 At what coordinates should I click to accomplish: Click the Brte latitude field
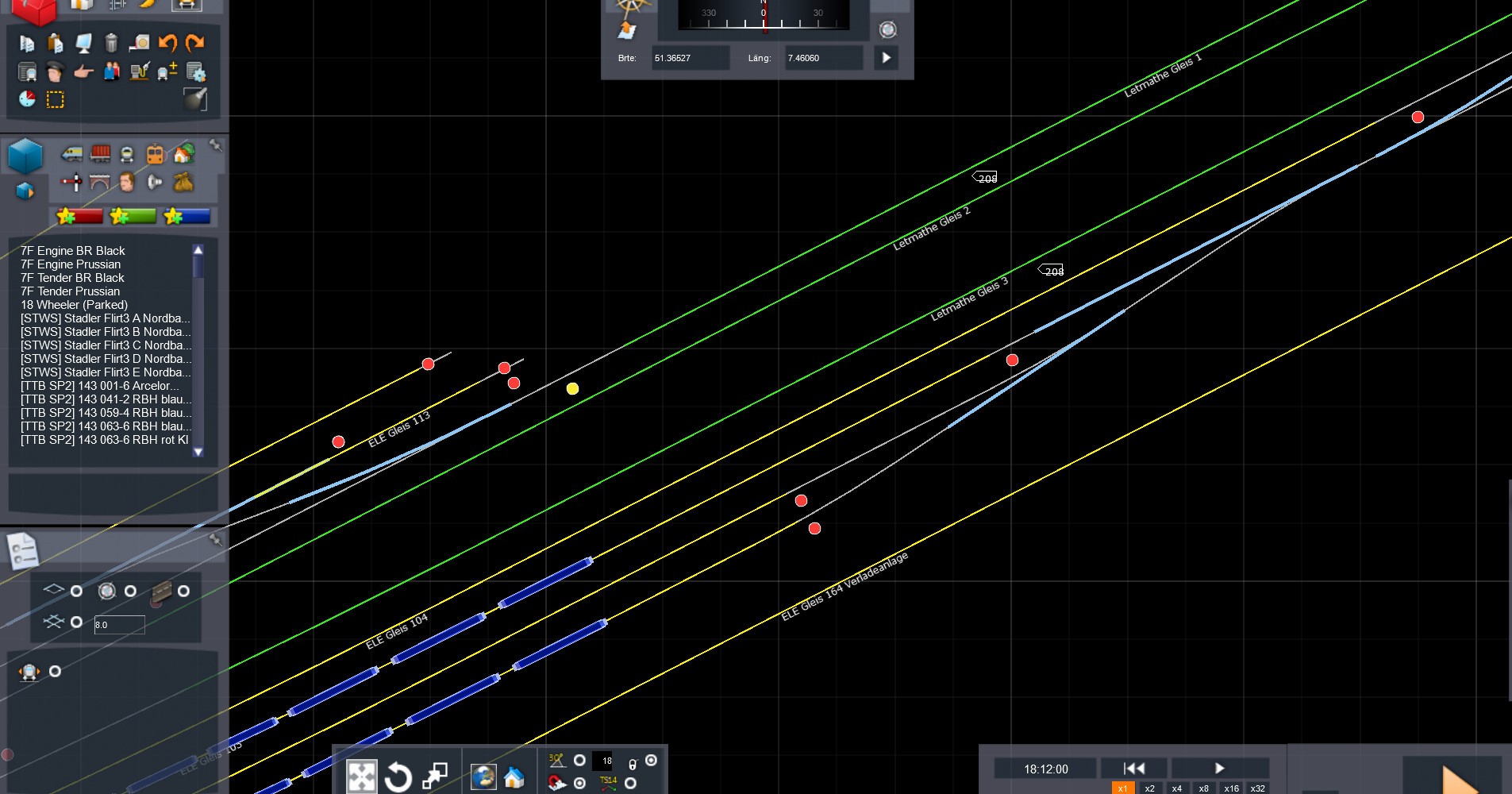pyautogui.click(x=691, y=58)
